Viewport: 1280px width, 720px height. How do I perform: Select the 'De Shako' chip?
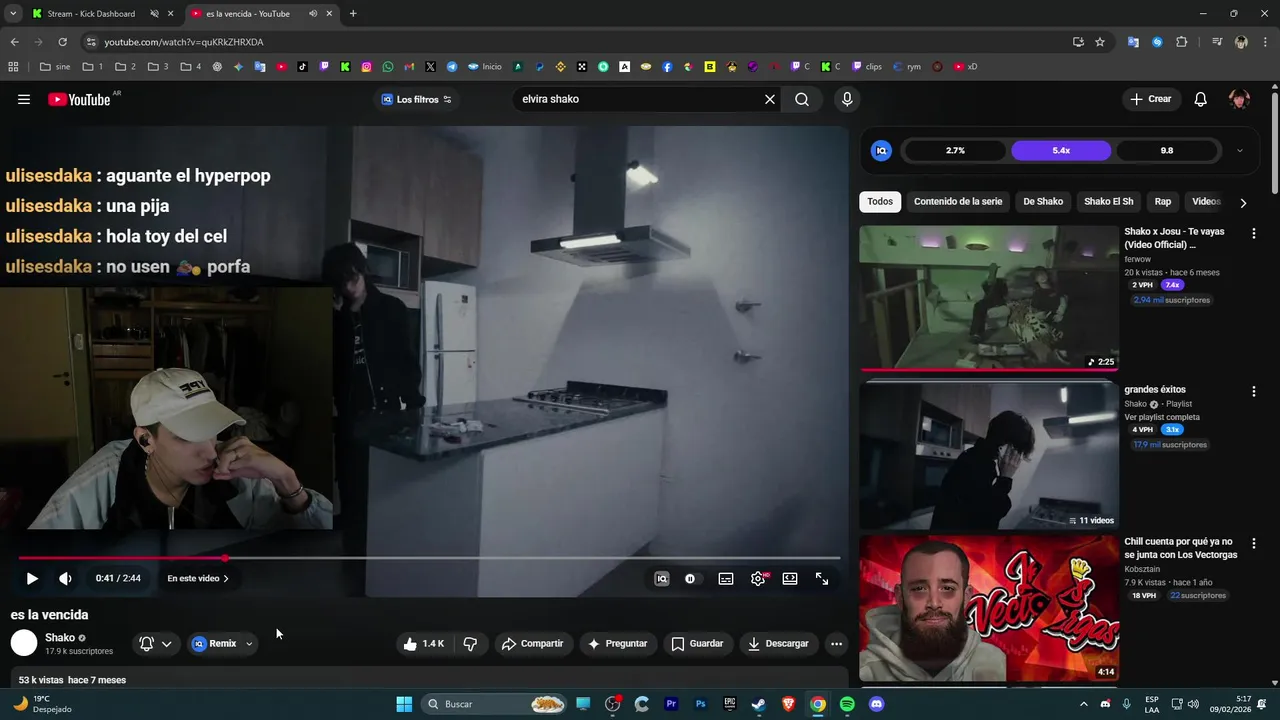click(x=1043, y=201)
